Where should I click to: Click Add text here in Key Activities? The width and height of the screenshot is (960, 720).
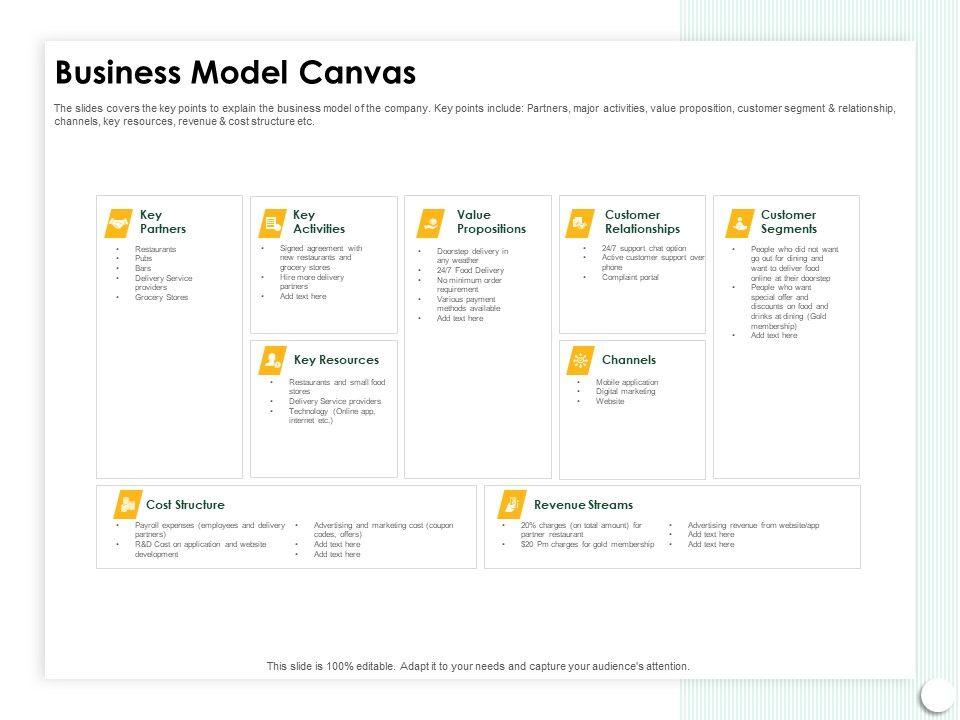(303, 296)
